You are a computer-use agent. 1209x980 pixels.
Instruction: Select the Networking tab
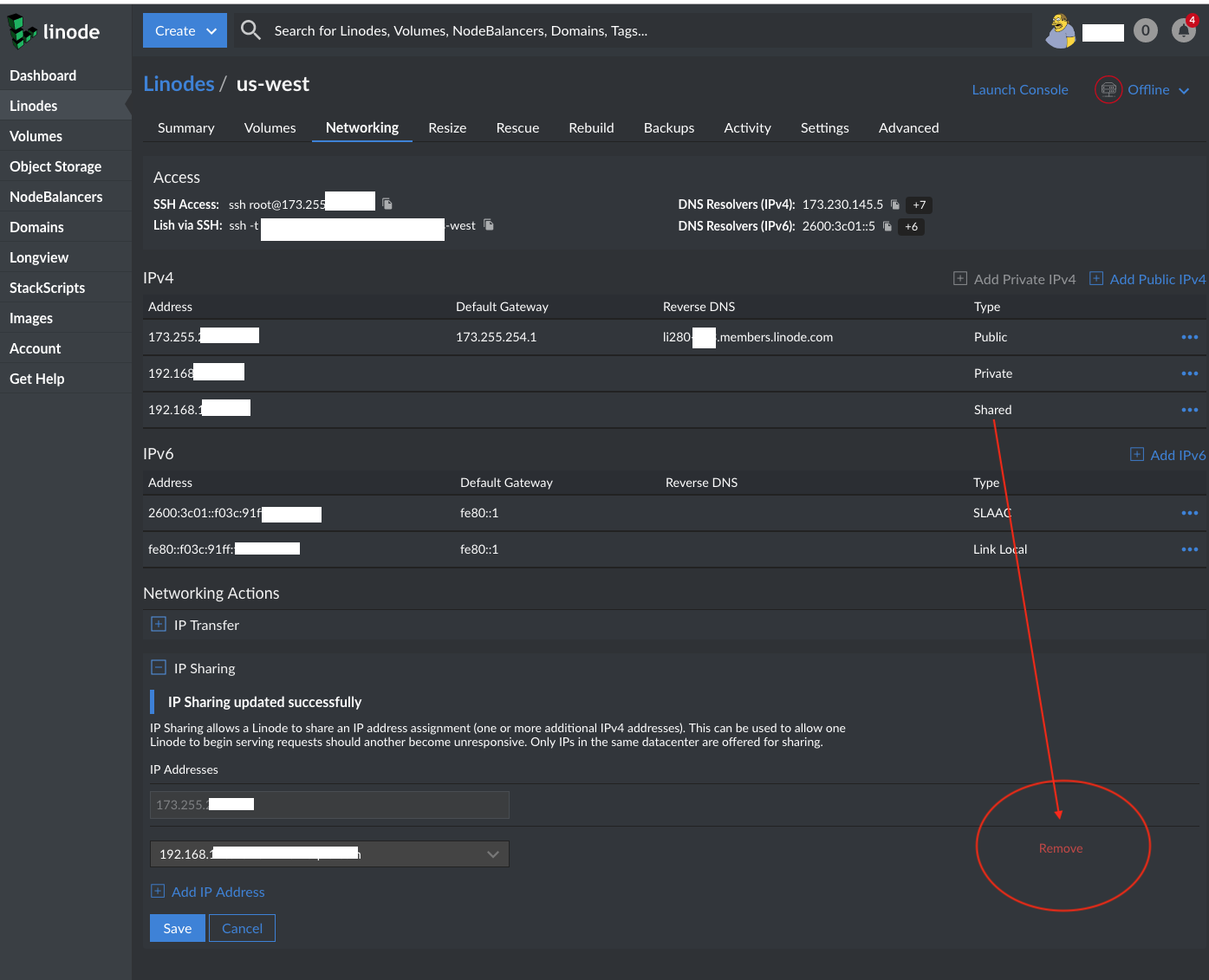tap(362, 127)
